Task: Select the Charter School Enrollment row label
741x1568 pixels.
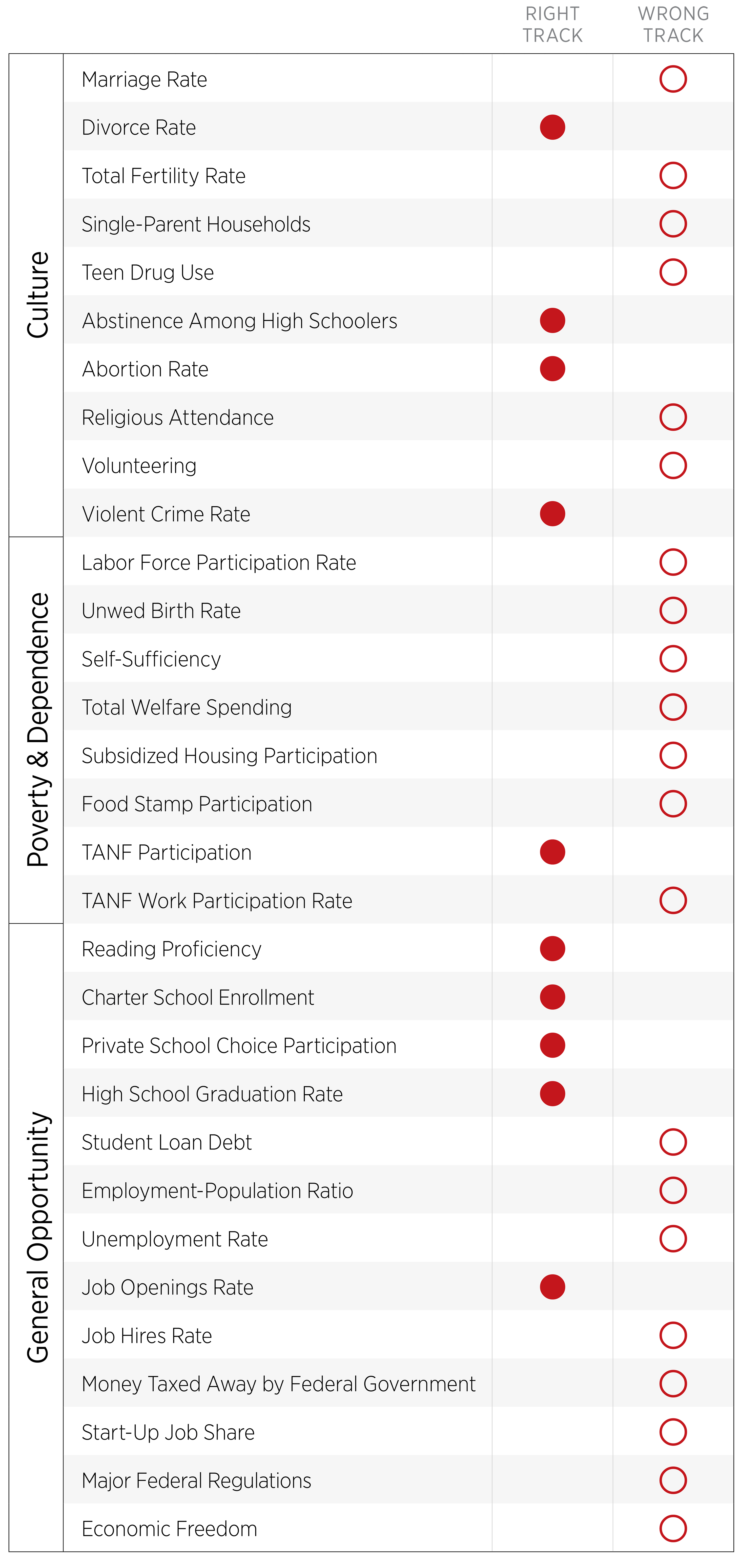Action: point(198,997)
